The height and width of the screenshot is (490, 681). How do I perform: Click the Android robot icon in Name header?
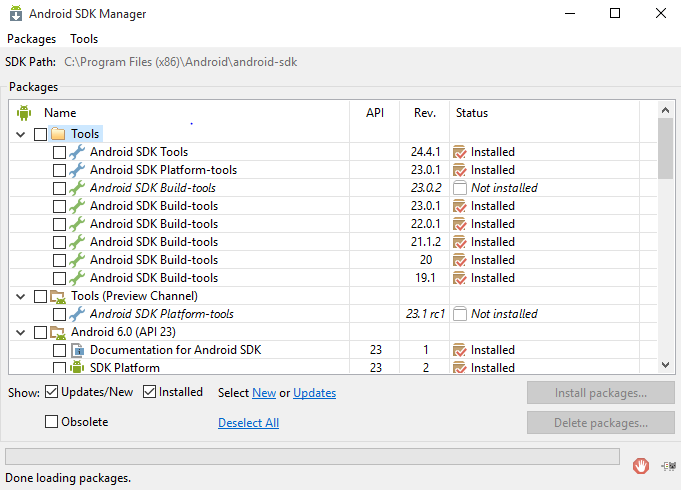point(24,113)
